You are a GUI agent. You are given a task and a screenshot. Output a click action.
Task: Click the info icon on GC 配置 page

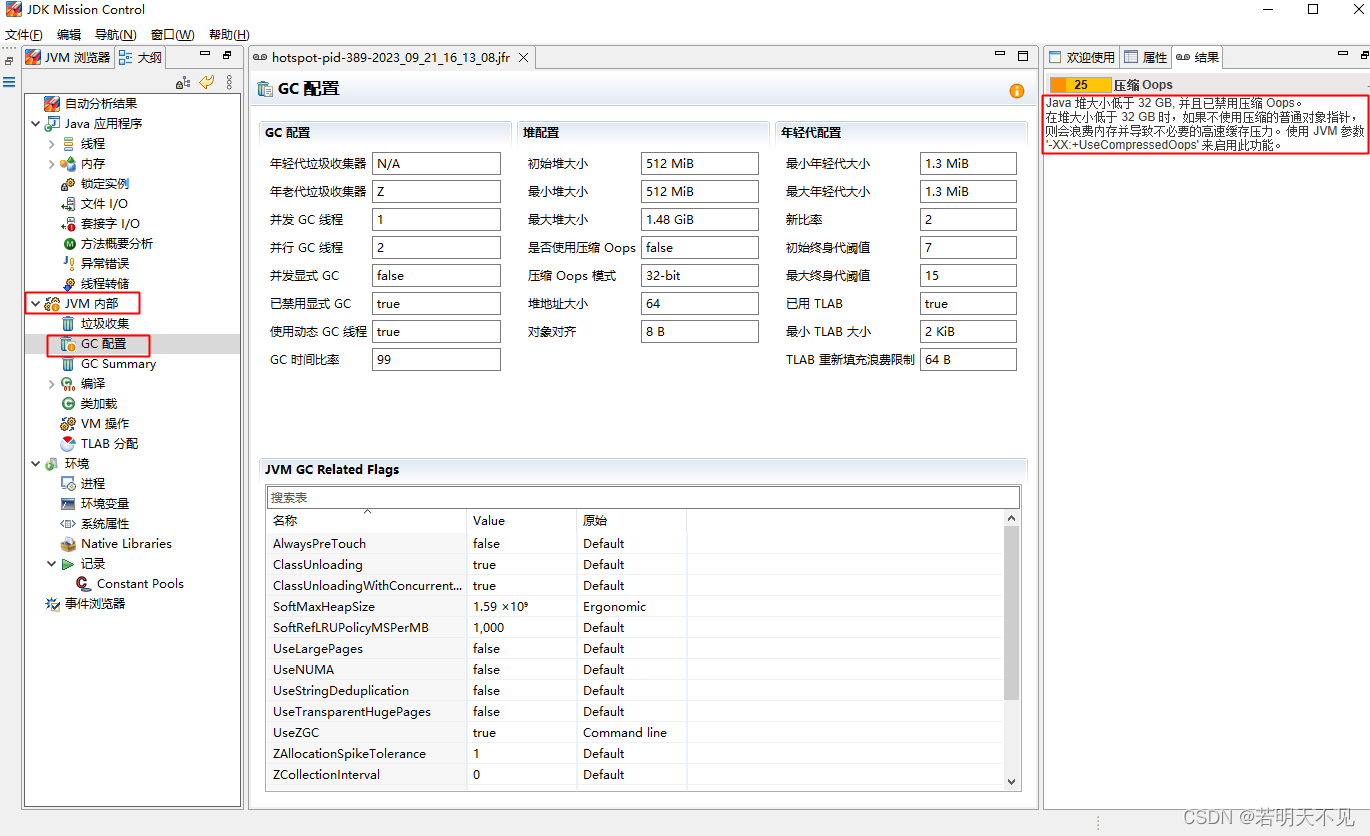coord(1016,90)
